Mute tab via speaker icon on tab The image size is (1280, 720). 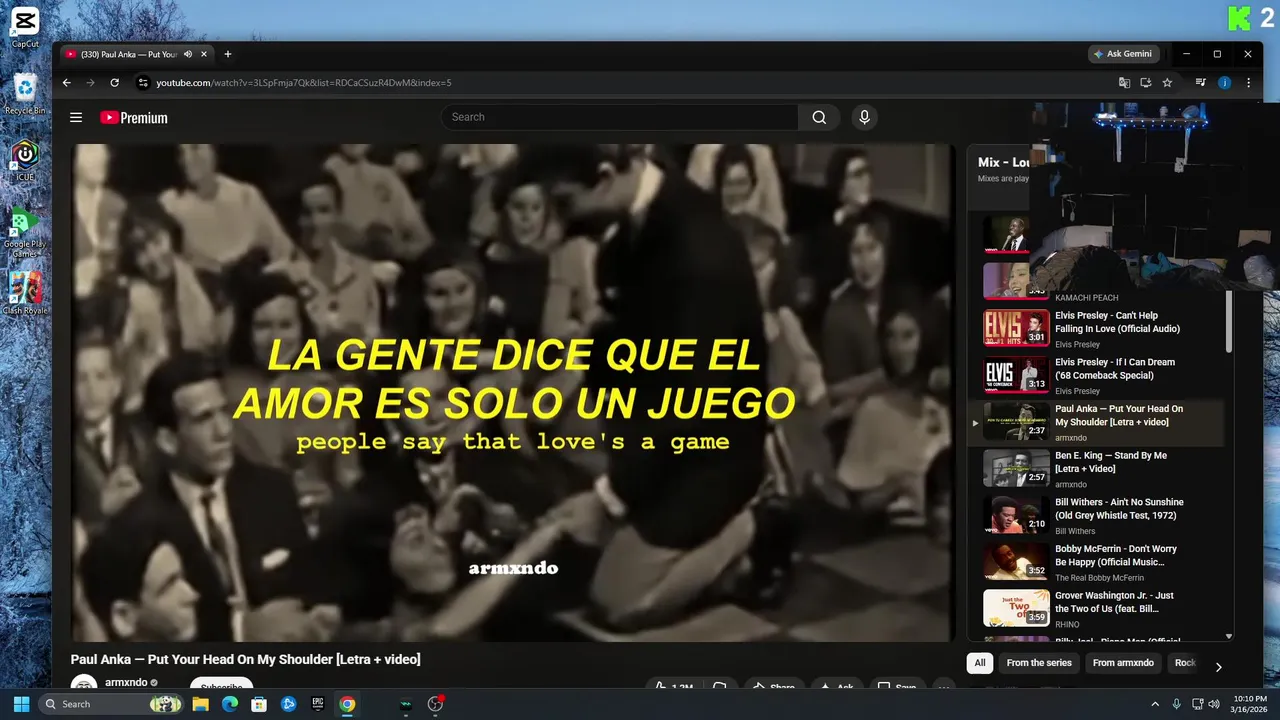tap(187, 54)
